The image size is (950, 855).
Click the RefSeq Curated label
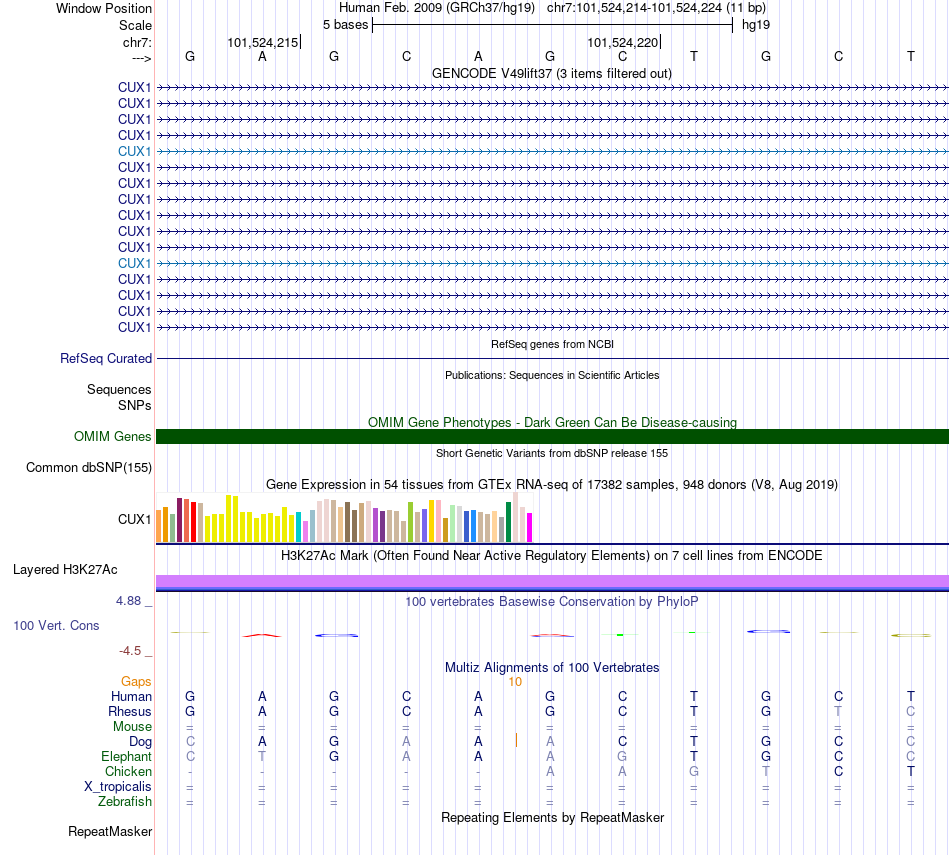click(106, 358)
